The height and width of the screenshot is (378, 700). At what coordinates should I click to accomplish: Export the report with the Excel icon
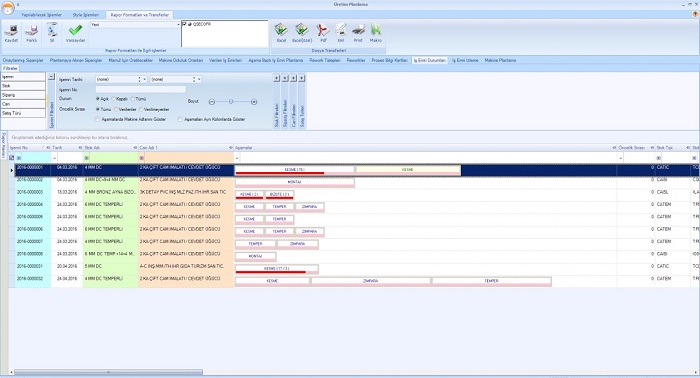tap(281, 30)
